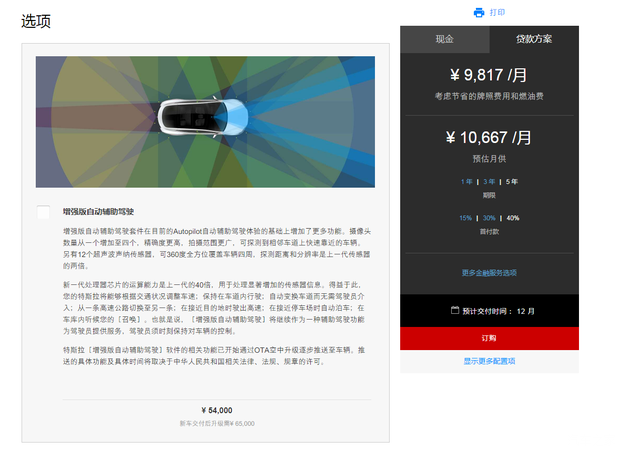Click the ¥ 9,817 /月 savings-adjusted price
This screenshot has height=451, width=620.
[489, 75]
